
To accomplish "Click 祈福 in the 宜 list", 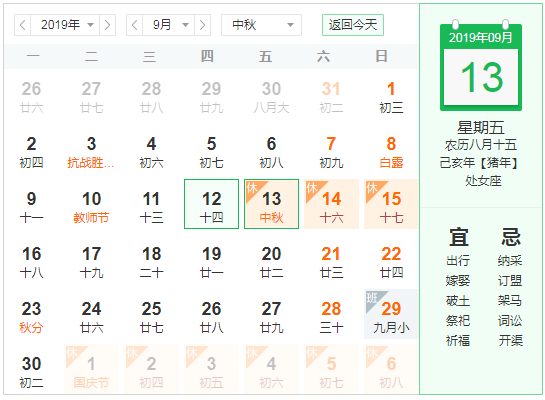I will (458, 340).
